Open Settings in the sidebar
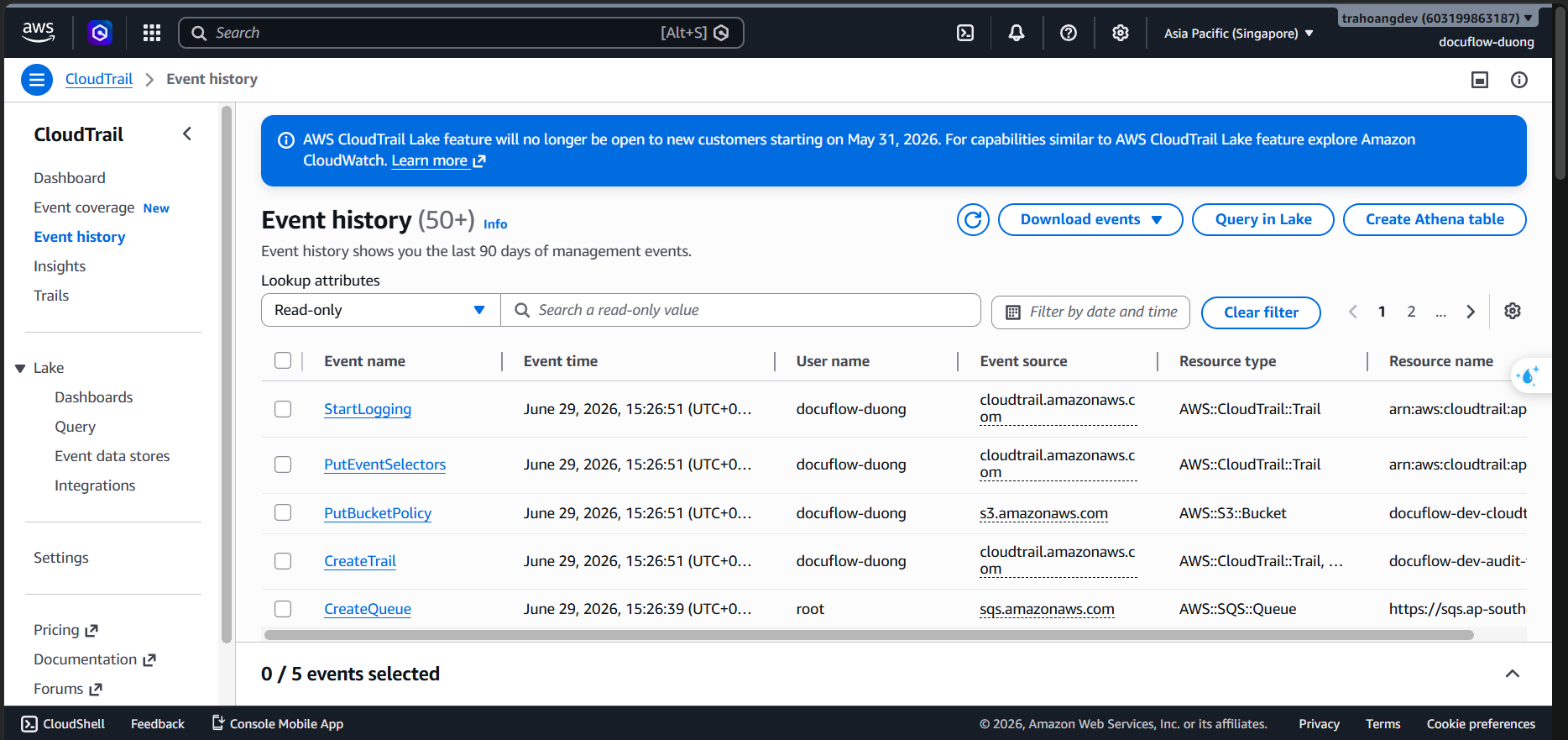This screenshot has width=1568, height=740. tap(61, 558)
